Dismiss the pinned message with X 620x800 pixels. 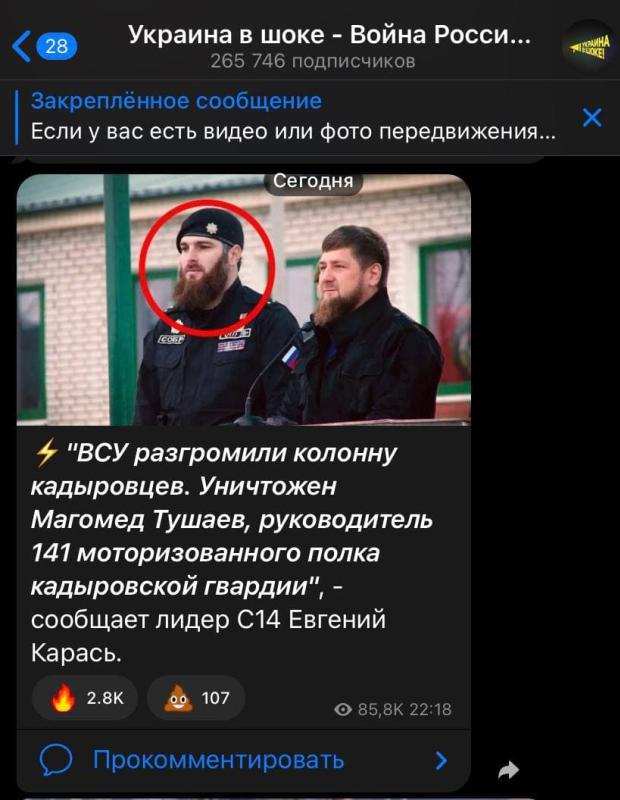tap(592, 117)
